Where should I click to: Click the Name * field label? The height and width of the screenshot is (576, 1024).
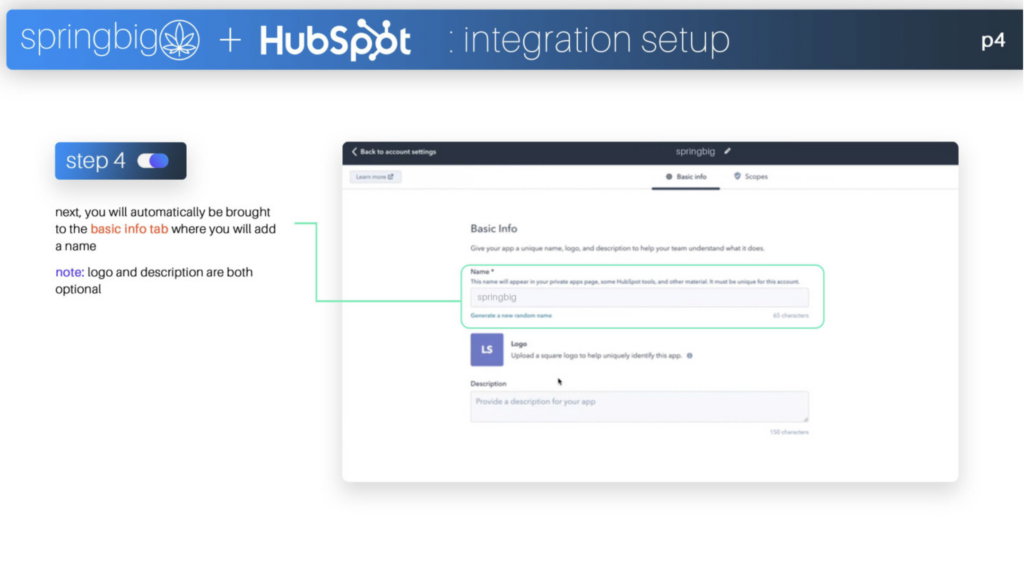[482, 272]
